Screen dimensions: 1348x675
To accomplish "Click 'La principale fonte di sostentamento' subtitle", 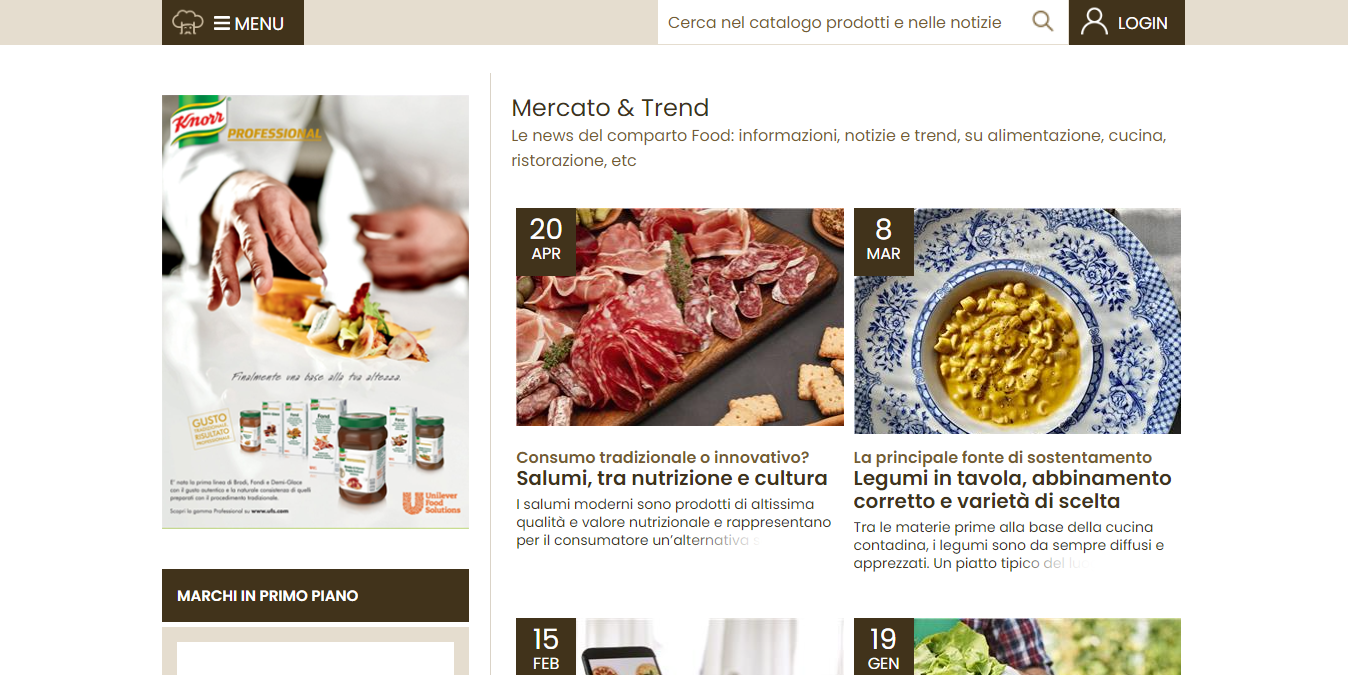I will pyautogui.click(x=1003, y=457).
